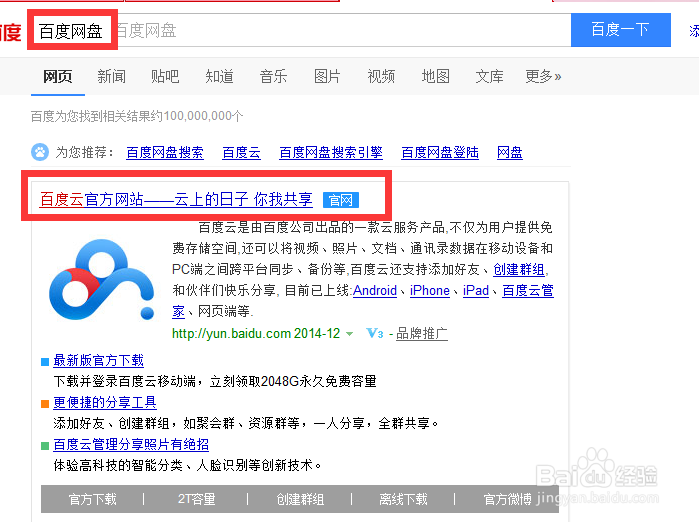Open the iPhone link
Screen dimensions: 699x522
(430, 291)
